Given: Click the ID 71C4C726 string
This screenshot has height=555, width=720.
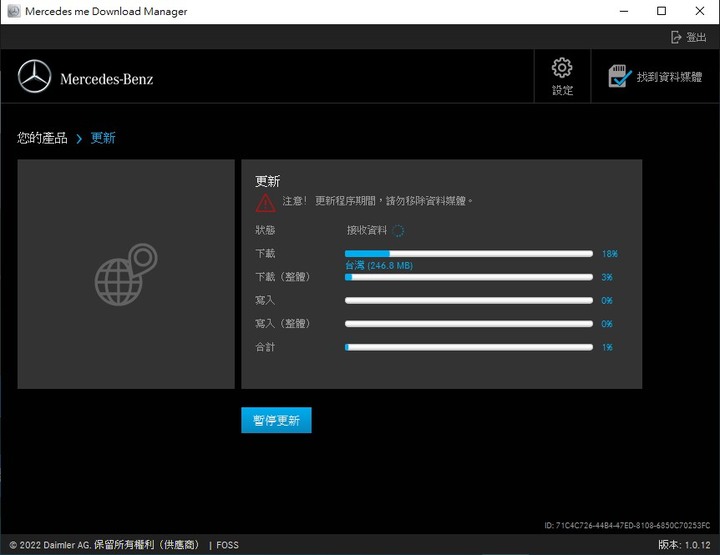Looking at the screenshot, I should pyautogui.click(x=627, y=525).
